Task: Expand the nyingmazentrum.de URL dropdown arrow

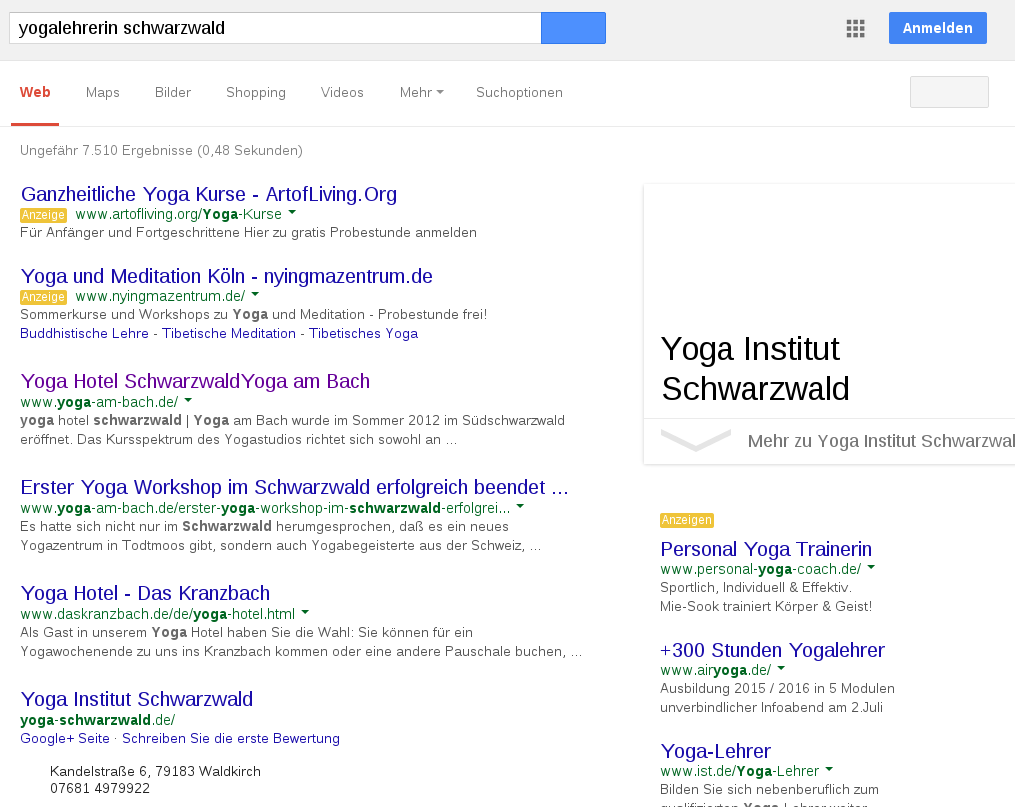Action: click(x=255, y=294)
